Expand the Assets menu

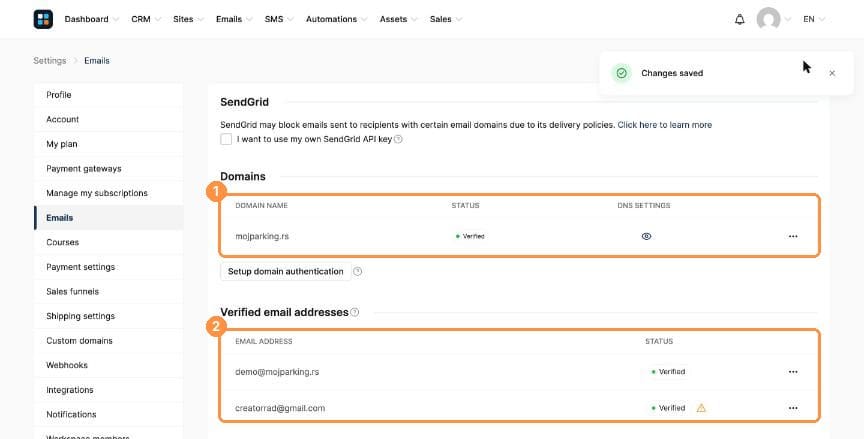click(x=398, y=19)
